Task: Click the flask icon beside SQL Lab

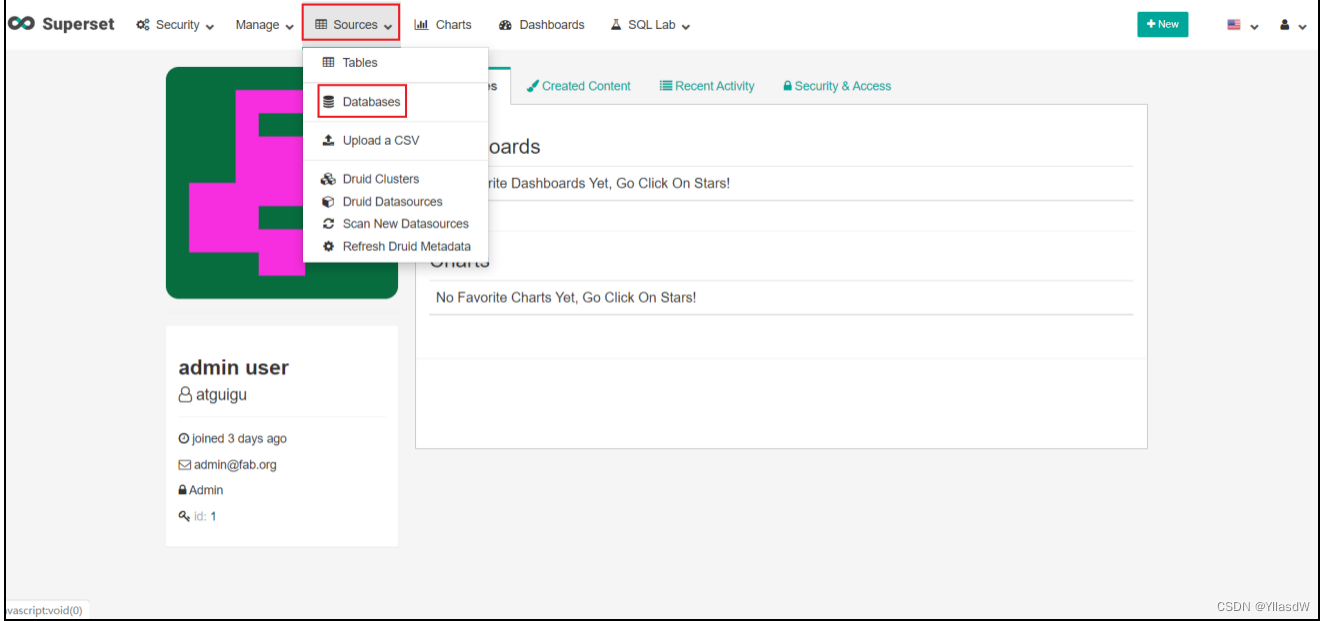Action: [616, 25]
